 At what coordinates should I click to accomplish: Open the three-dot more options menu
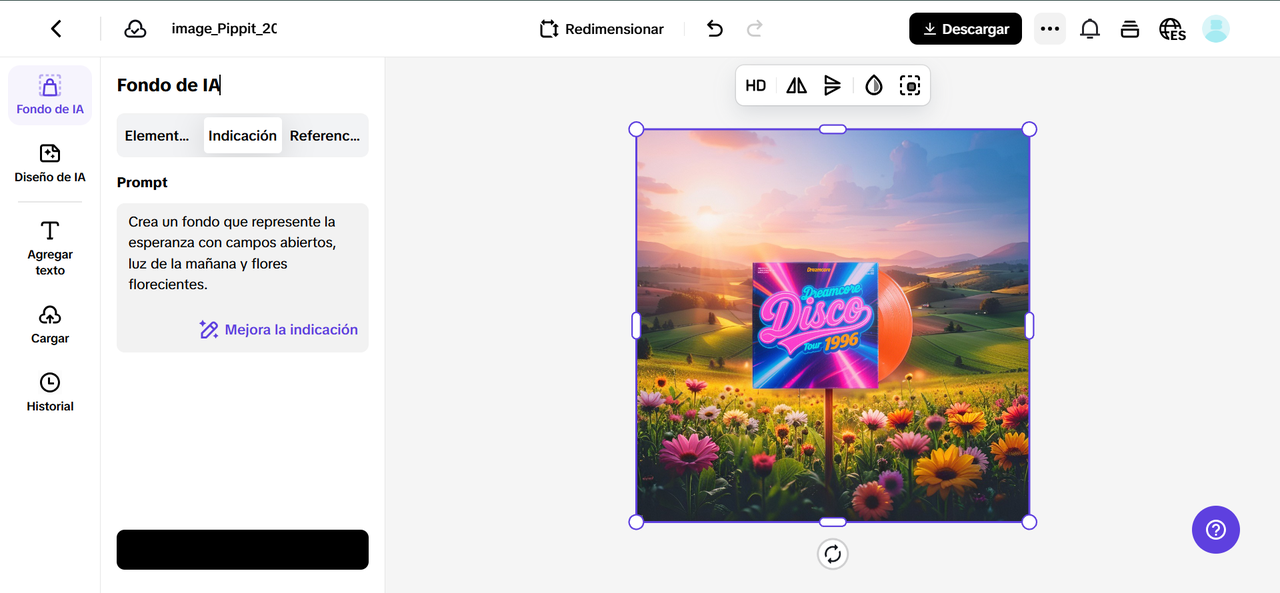(1049, 29)
